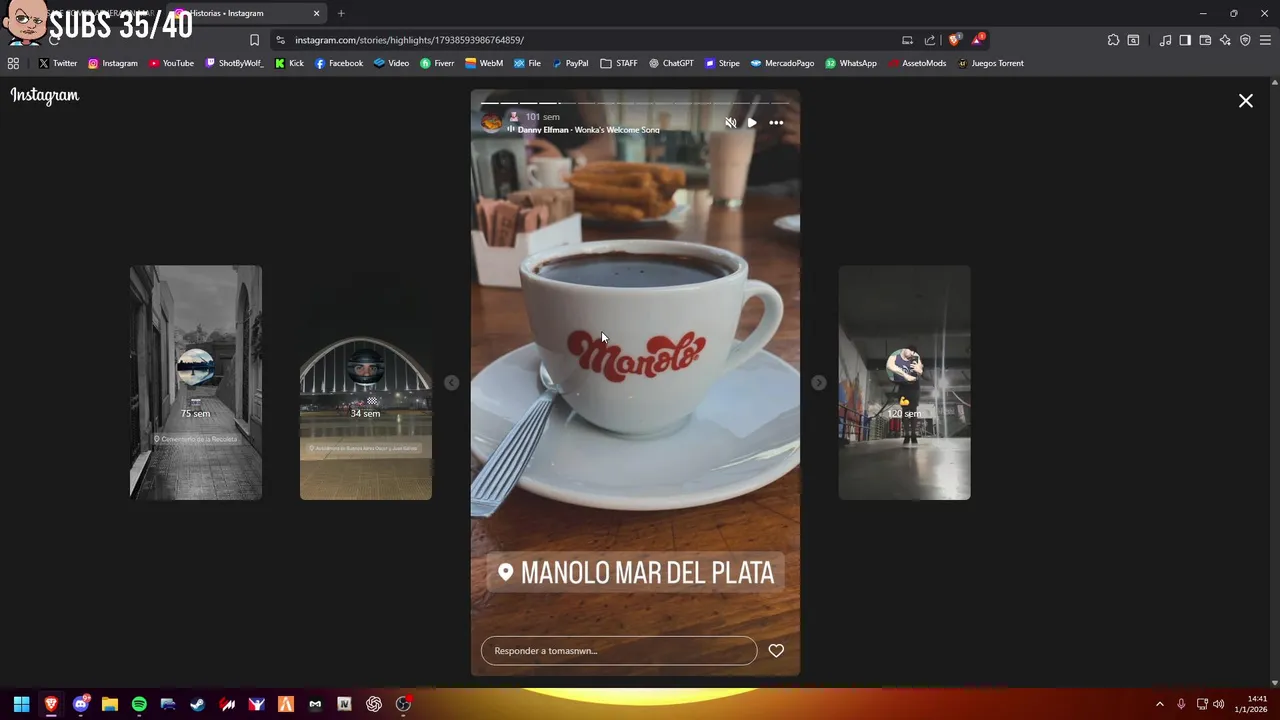Open Spotify from the taskbar
Image resolution: width=1280 pixels, height=720 pixels.
(x=139, y=704)
